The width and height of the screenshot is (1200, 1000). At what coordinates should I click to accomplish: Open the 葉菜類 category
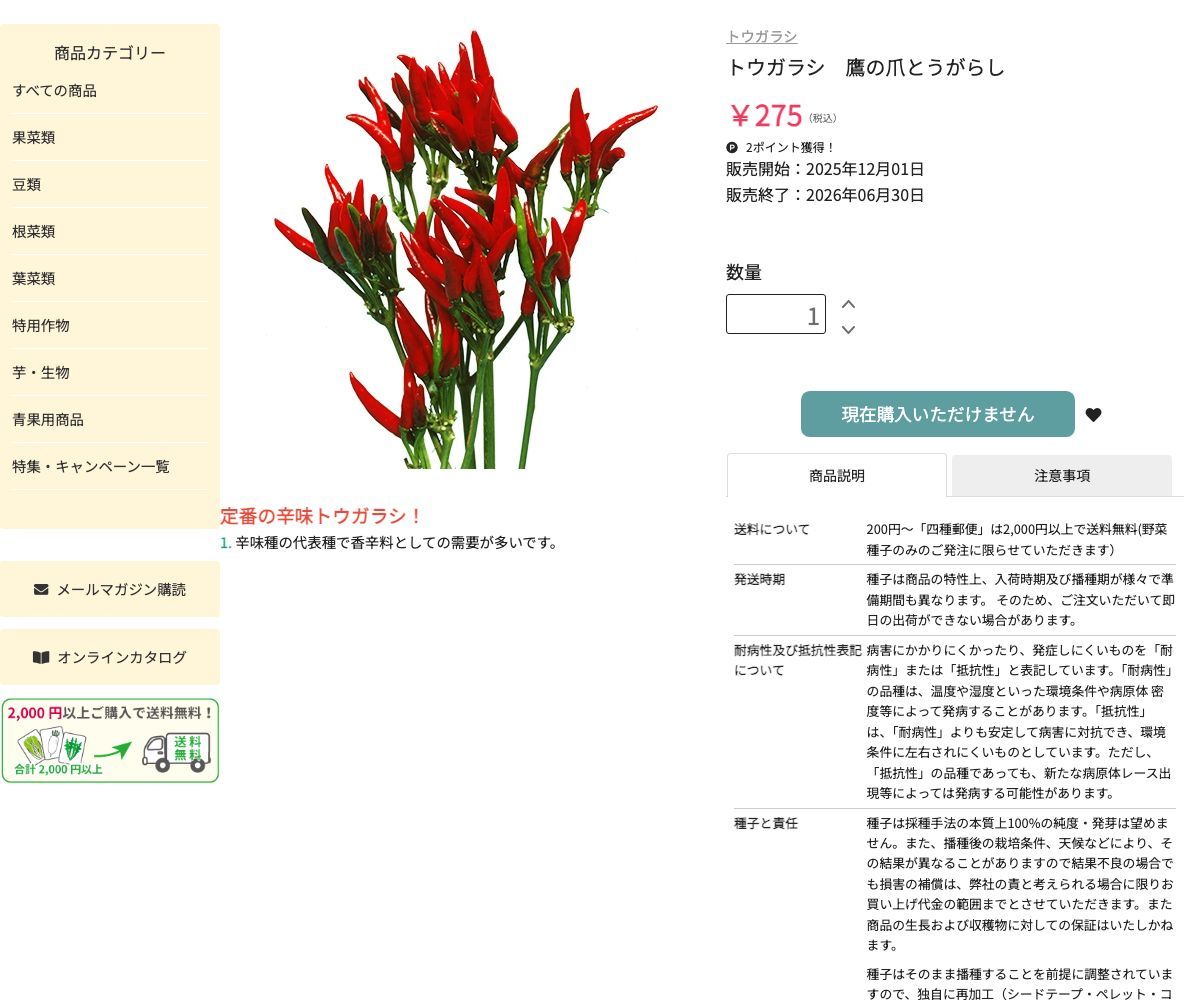[x=33, y=278]
